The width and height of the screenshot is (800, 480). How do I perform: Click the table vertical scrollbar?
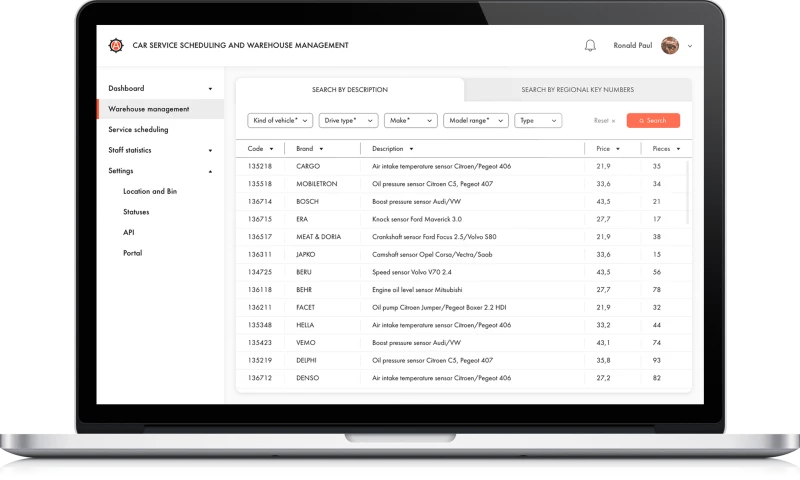point(688,192)
